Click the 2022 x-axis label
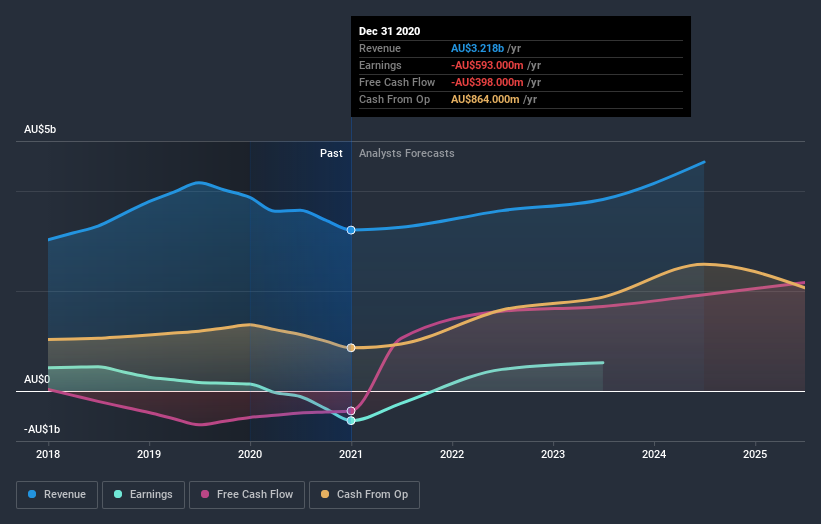This screenshot has width=821, height=524. tap(452, 454)
